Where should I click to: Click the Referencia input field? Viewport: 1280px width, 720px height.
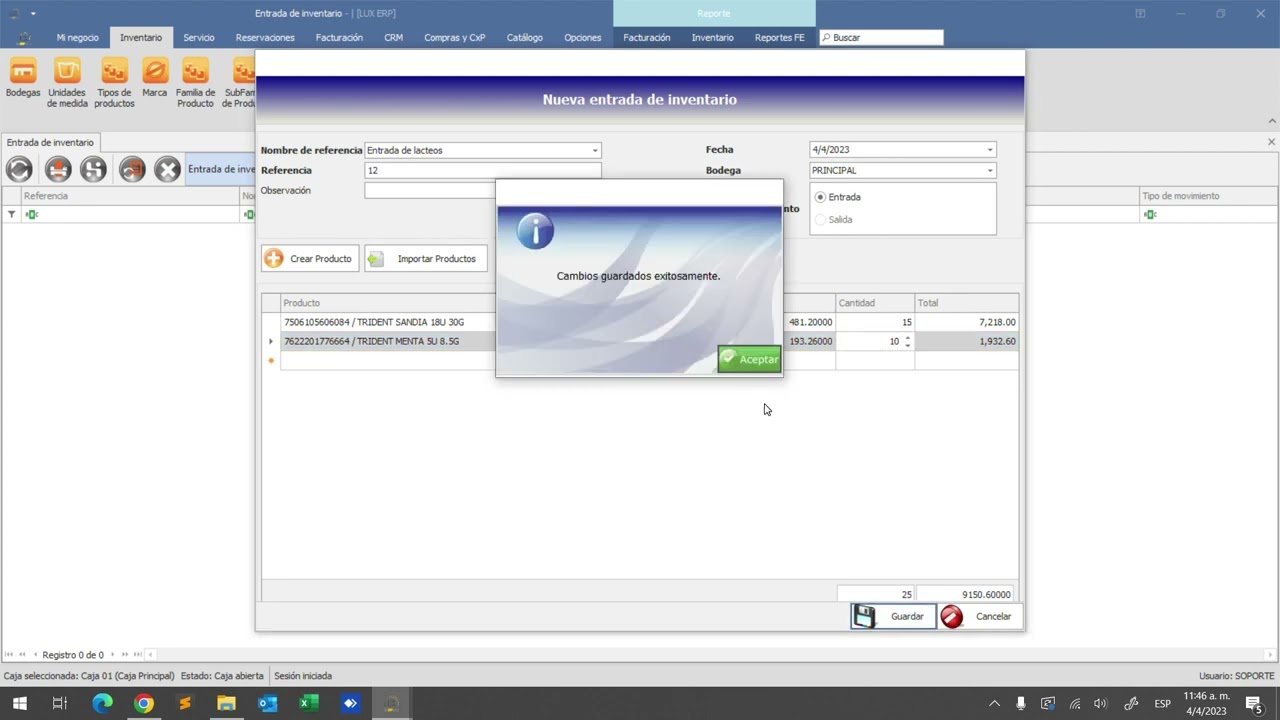[x=483, y=170]
